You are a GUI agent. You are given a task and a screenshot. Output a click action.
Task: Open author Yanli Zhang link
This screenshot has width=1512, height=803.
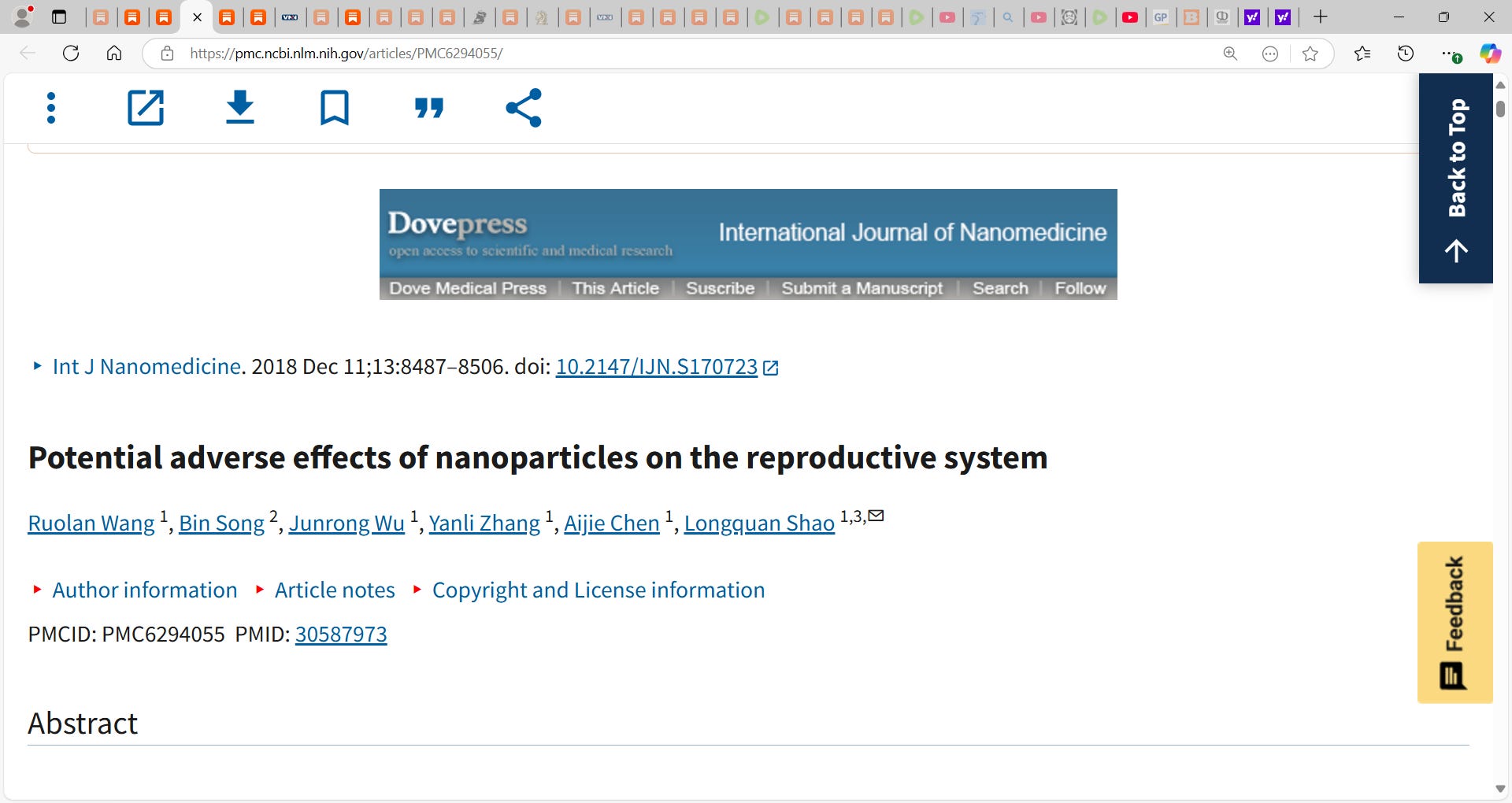[484, 523]
